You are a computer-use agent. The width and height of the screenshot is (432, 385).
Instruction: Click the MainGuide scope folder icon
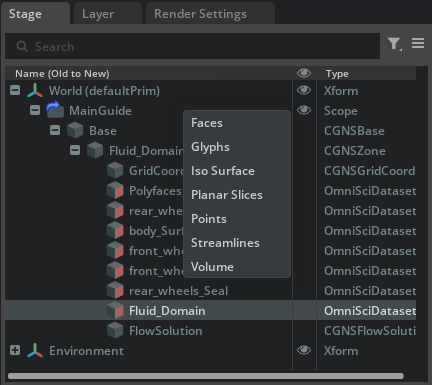pos(55,110)
